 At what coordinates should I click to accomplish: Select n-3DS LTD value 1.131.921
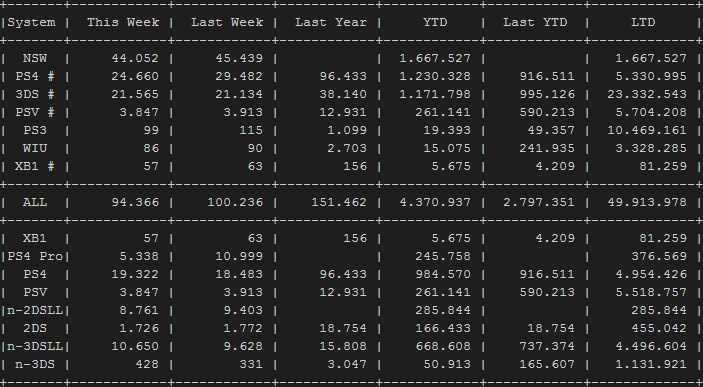[x=651, y=364]
